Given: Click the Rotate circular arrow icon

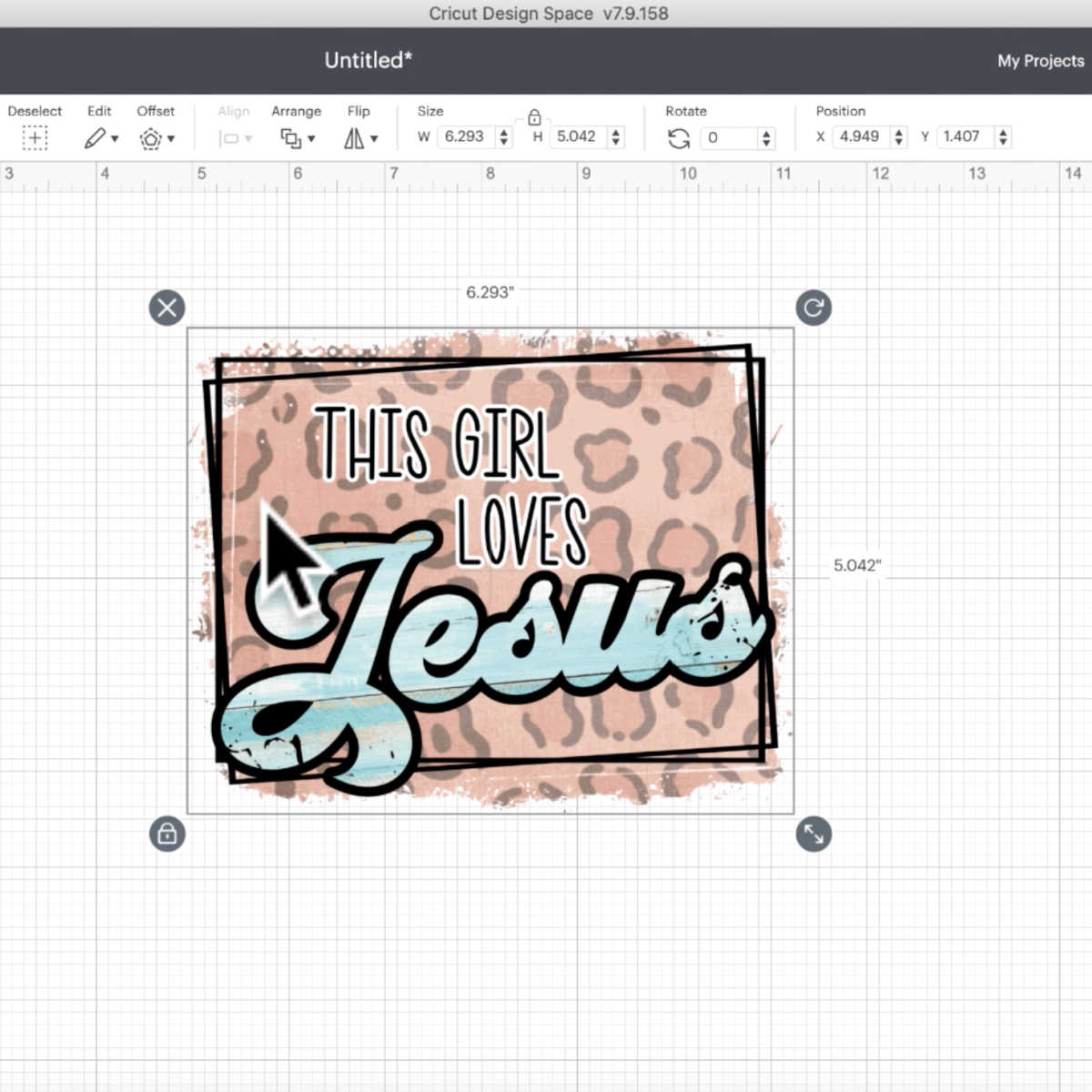Looking at the screenshot, I should (x=678, y=137).
